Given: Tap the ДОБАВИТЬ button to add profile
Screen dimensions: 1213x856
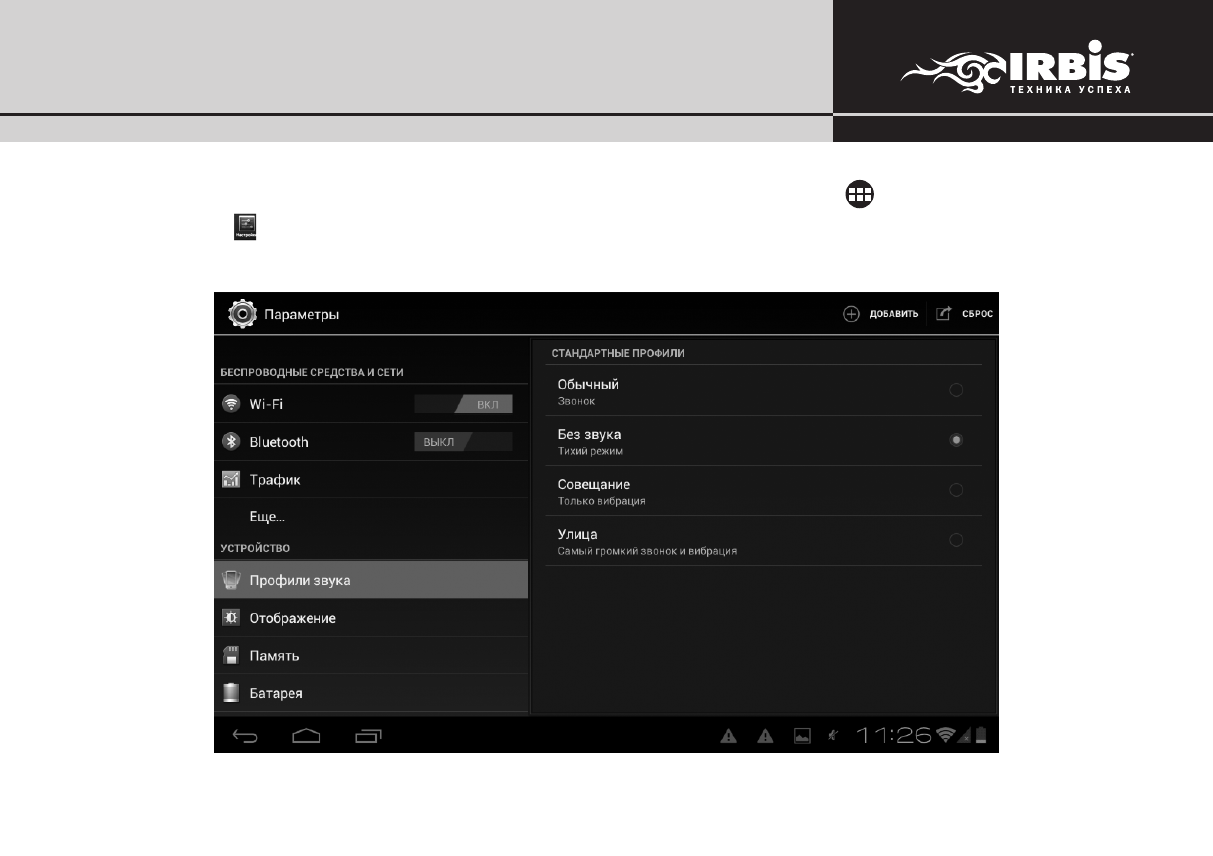Looking at the screenshot, I should coord(881,314).
